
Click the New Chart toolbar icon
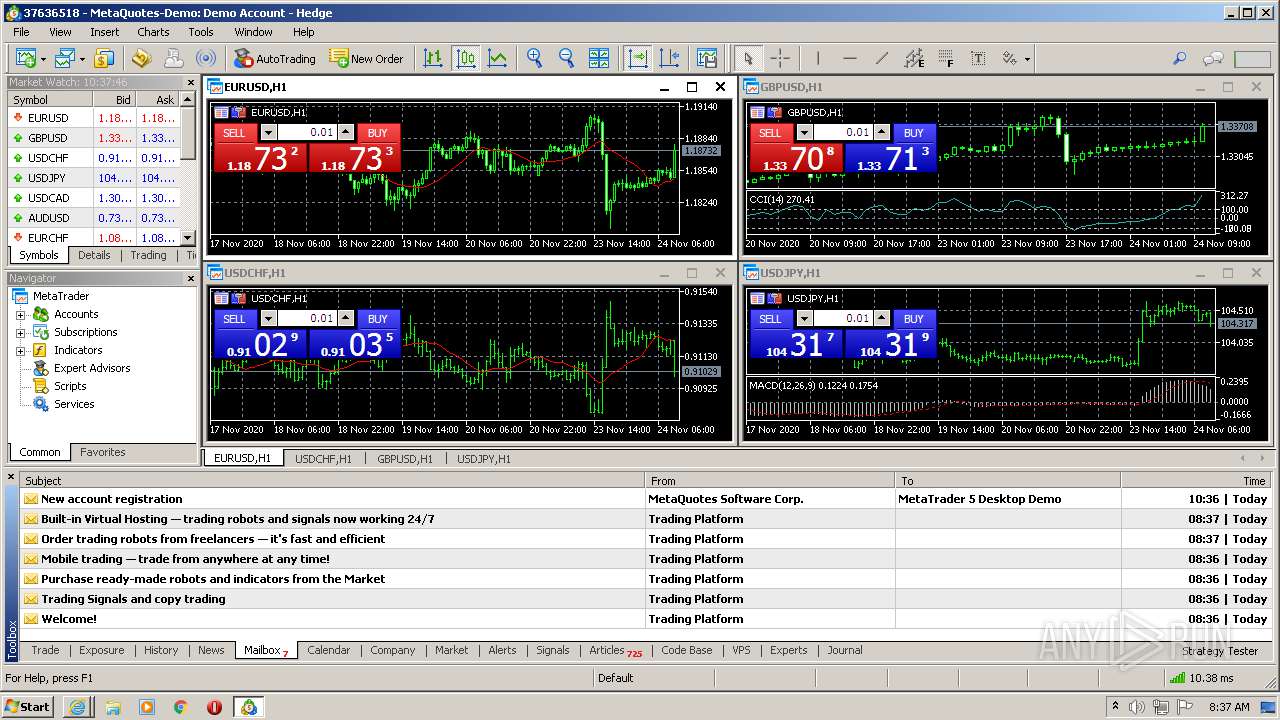tap(24, 59)
